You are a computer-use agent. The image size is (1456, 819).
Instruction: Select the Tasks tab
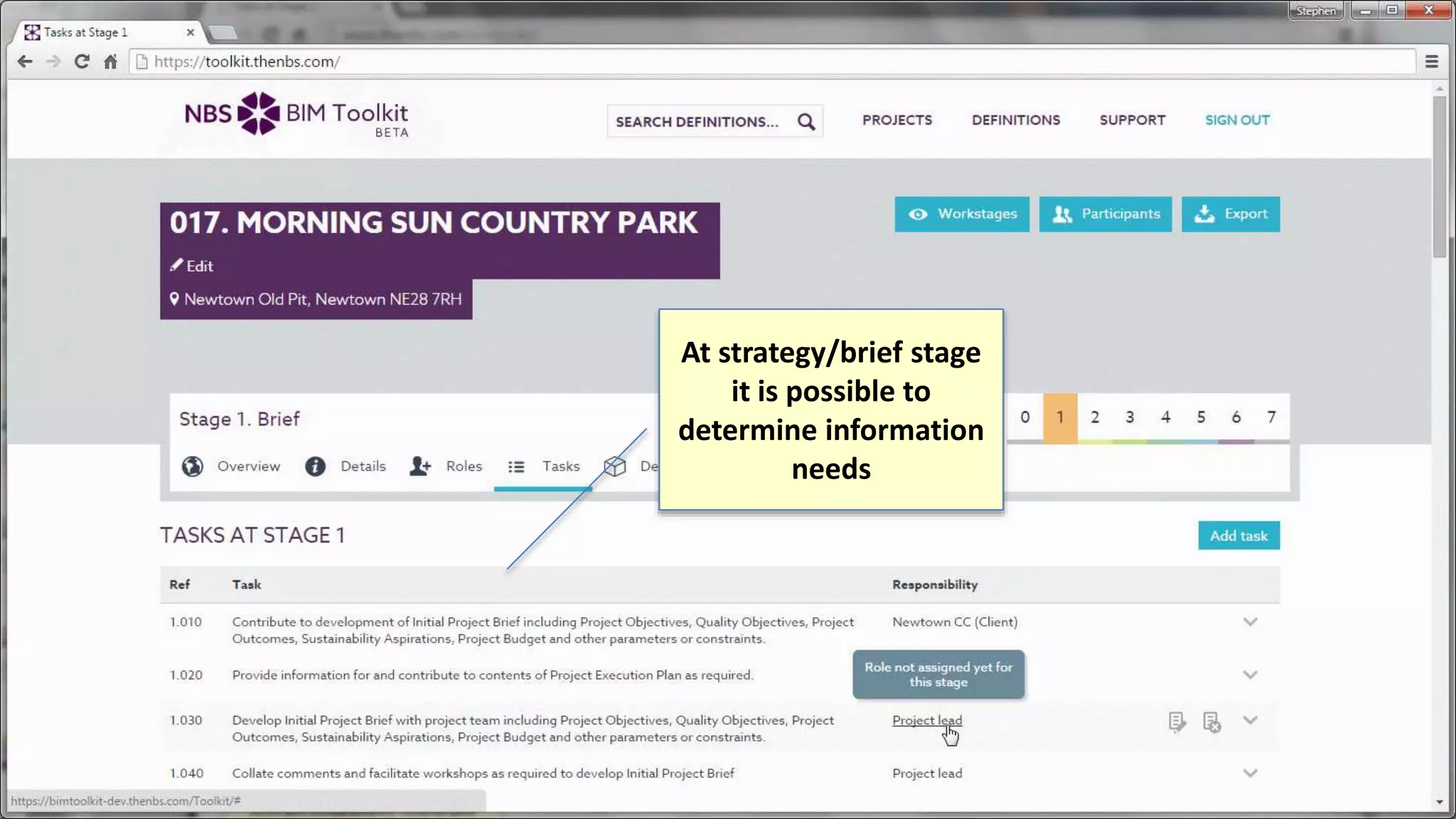pos(544,466)
